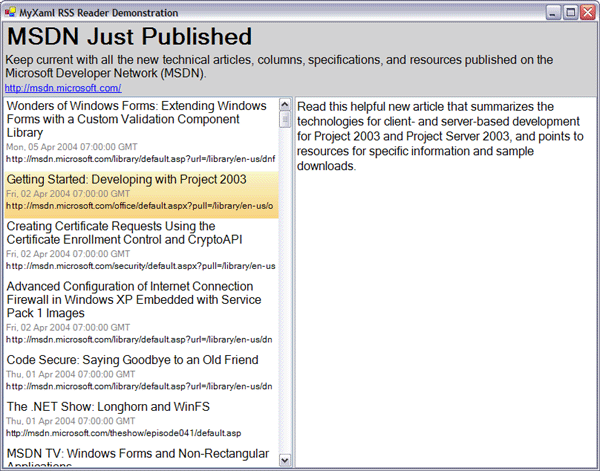Image resolution: width=600 pixels, height=471 pixels.
Task: Click the article list scrollbar thumb
Action: coord(285,119)
